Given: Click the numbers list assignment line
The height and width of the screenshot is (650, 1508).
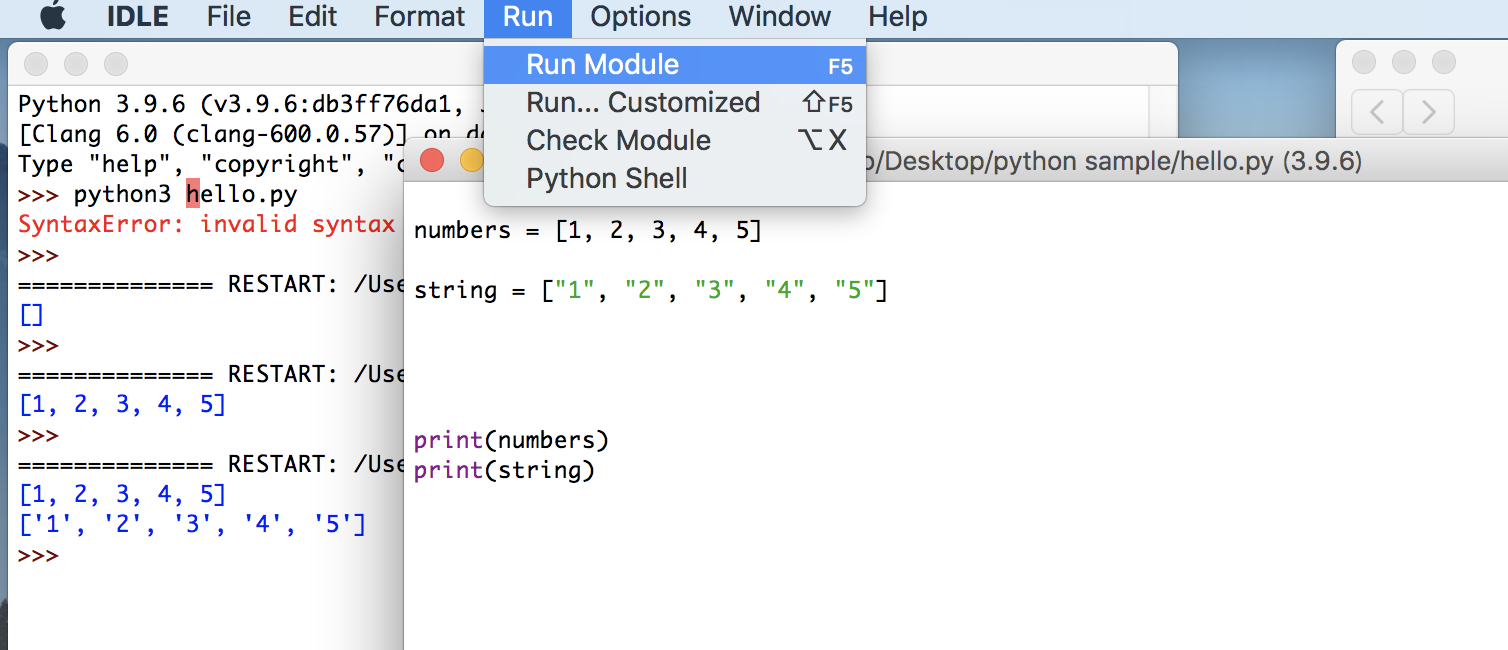Looking at the screenshot, I should (588, 231).
